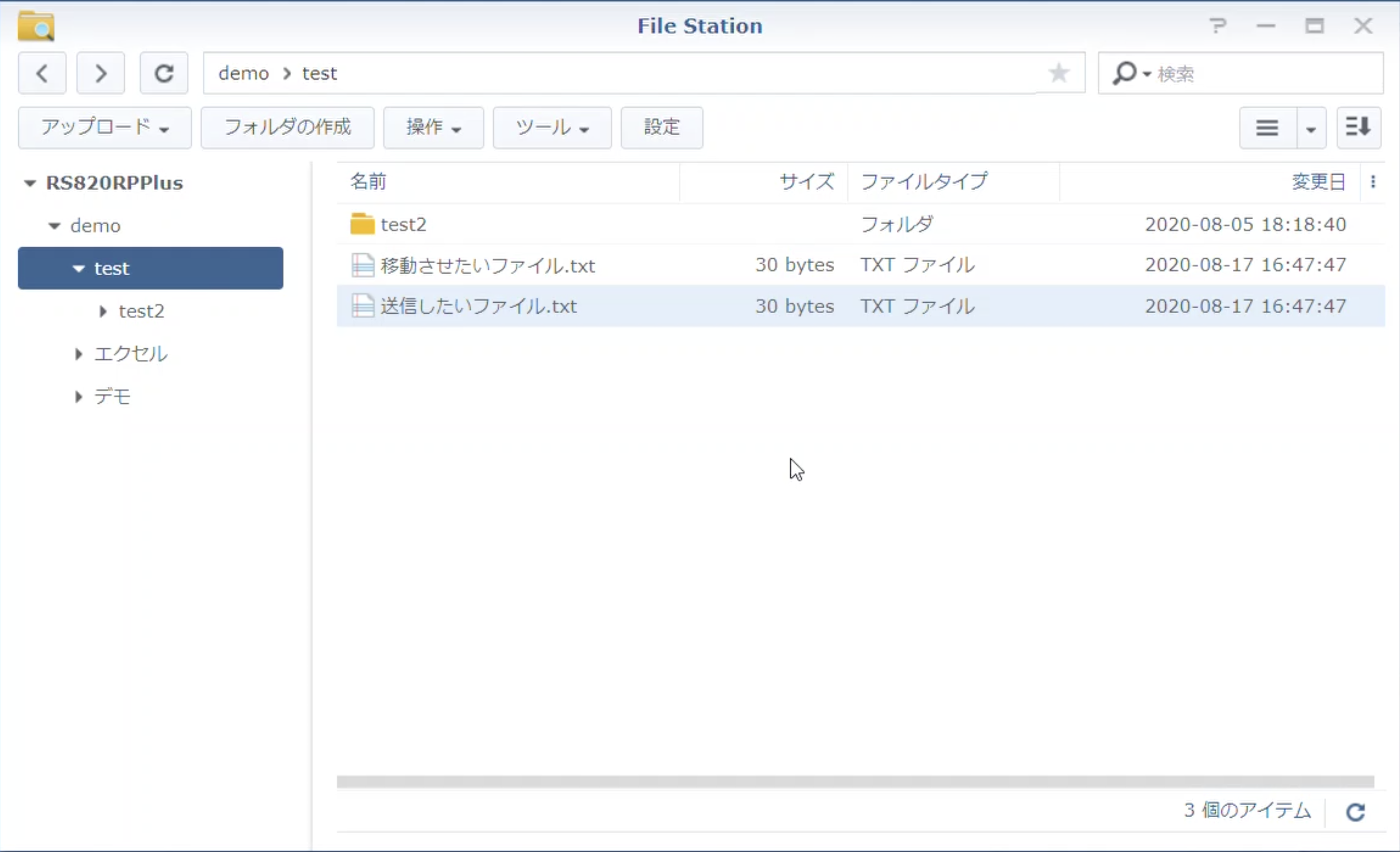Go back with the left arrow button
The height and width of the screenshot is (852, 1400).
(x=42, y=73)
